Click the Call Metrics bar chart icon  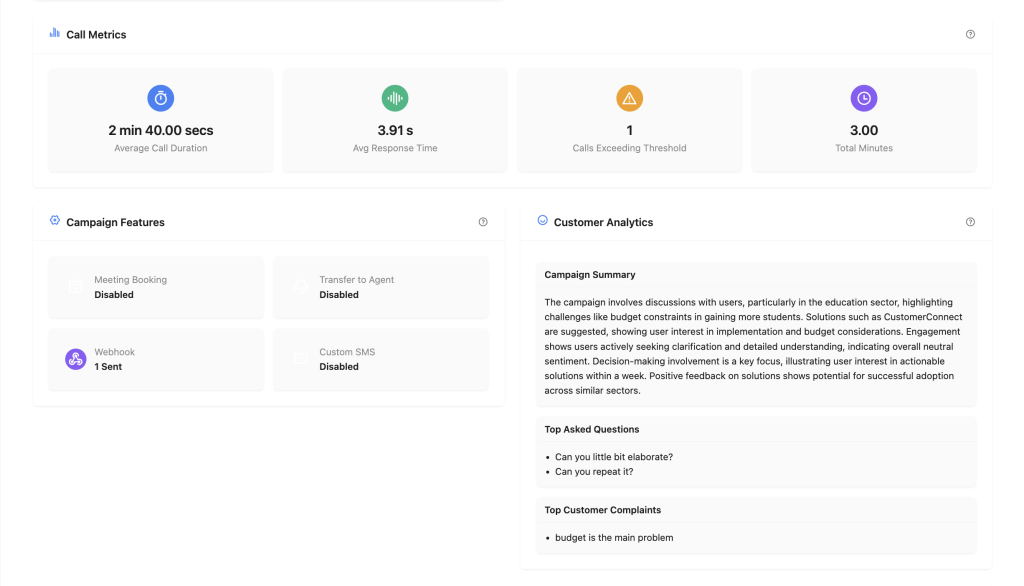(x=54, y=33)
